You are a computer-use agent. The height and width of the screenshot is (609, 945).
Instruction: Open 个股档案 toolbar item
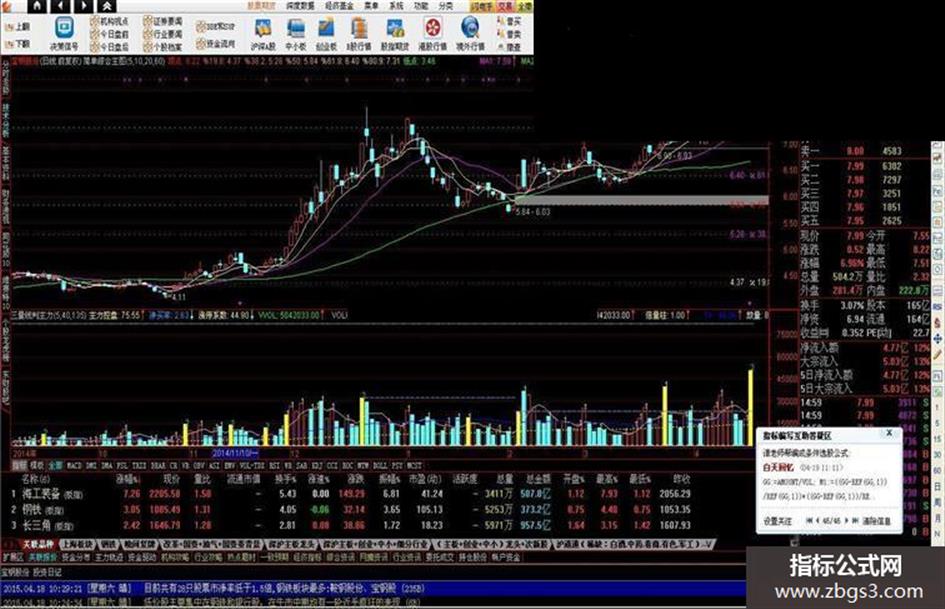[x=163, y=46]
